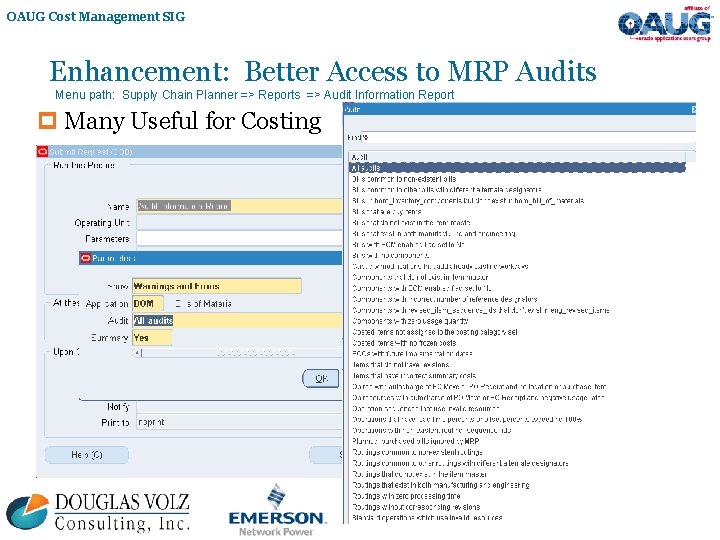Click Oracle icon in Submit Request title bar
Image resolution: width=720 pixels, height=540 pixels.
42,152
